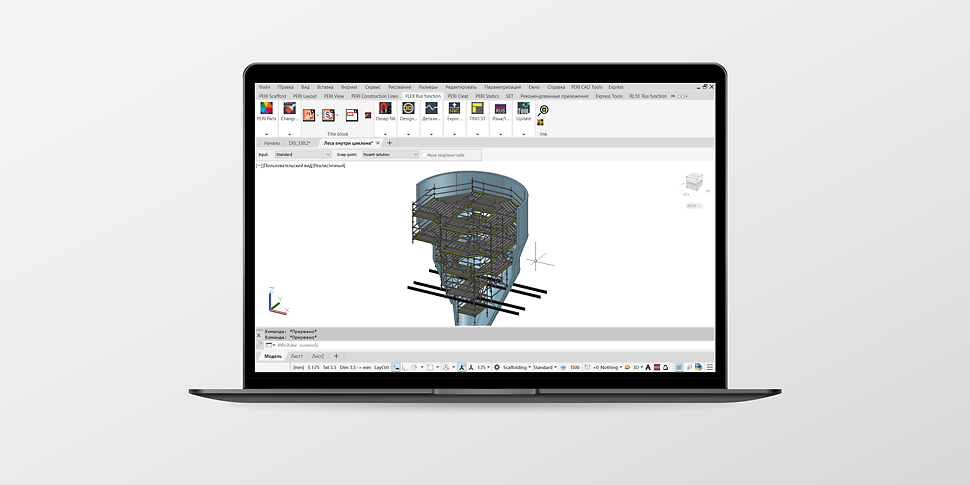Screen dimensions: 970x485
Task: Close the Леса внутри циклона tab
Action: pyautogui.click(x=378, y=143)
